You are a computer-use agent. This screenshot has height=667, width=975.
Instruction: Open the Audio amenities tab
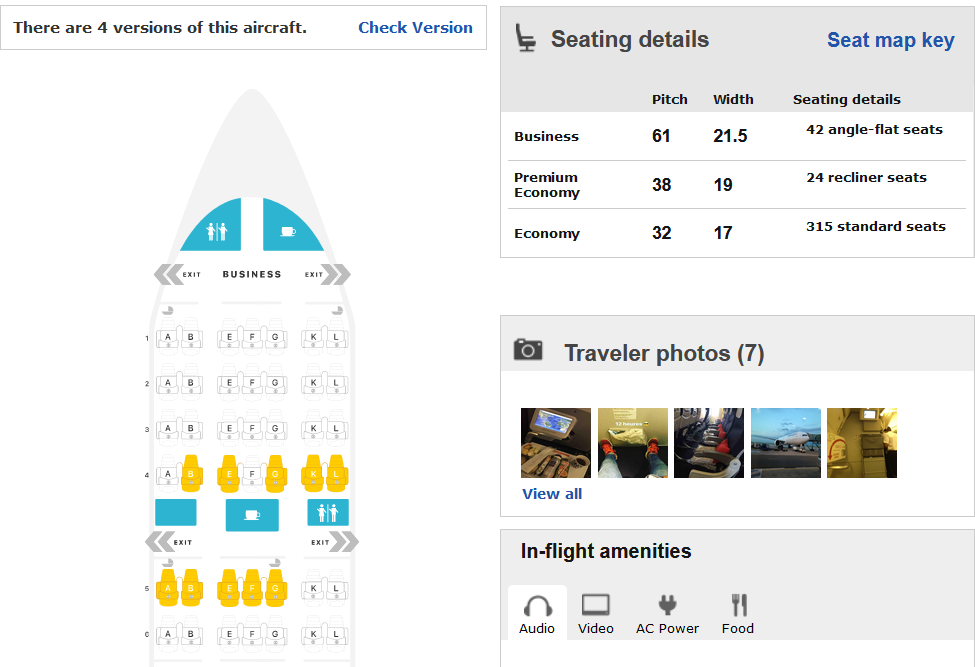(537, 614)
